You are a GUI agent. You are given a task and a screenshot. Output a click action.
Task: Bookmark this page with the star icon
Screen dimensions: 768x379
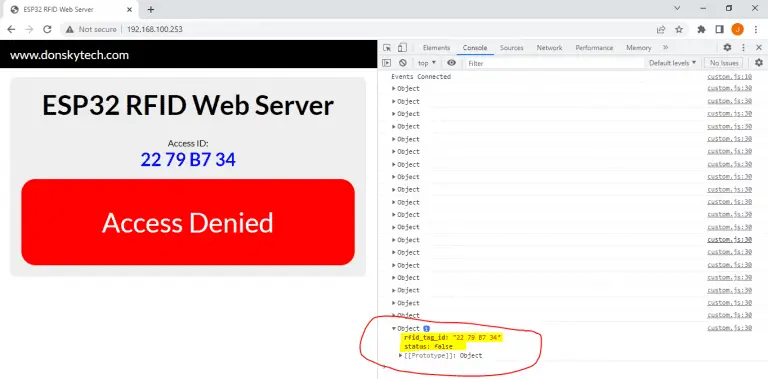pyautogui.click(x=679, y=29)
